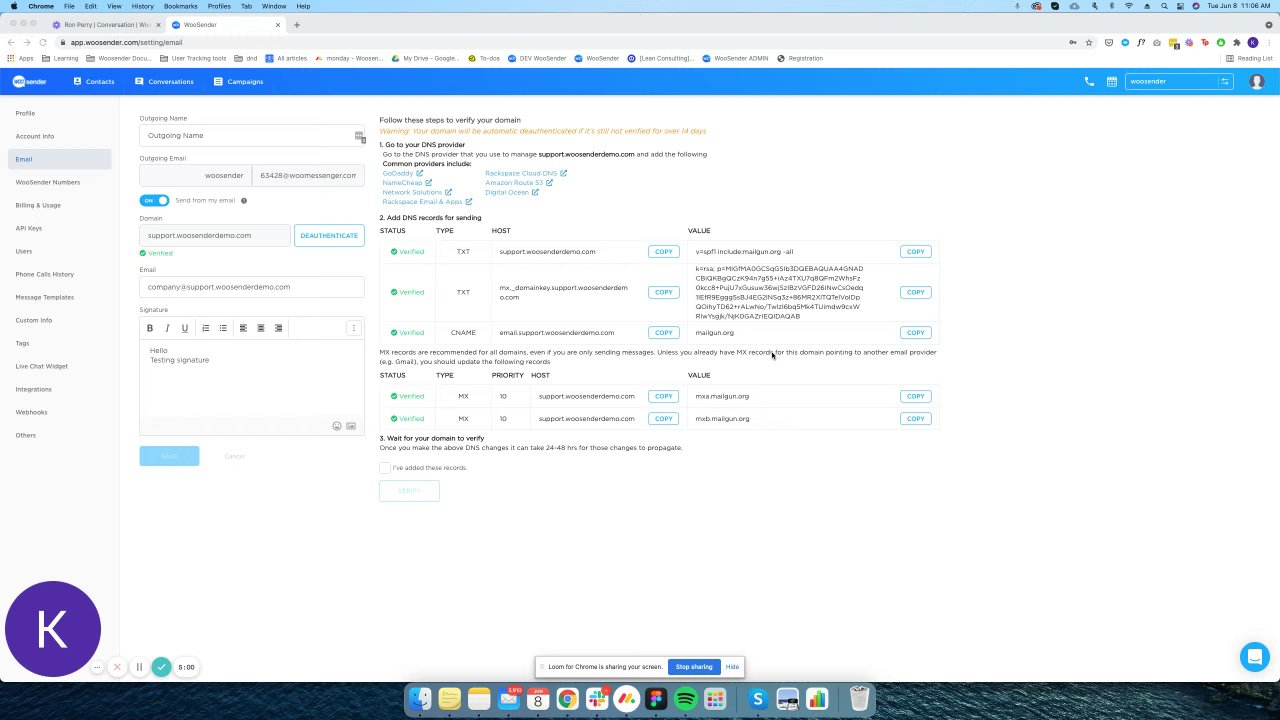
Task: Align signature text left
Action: pos(243,328)
